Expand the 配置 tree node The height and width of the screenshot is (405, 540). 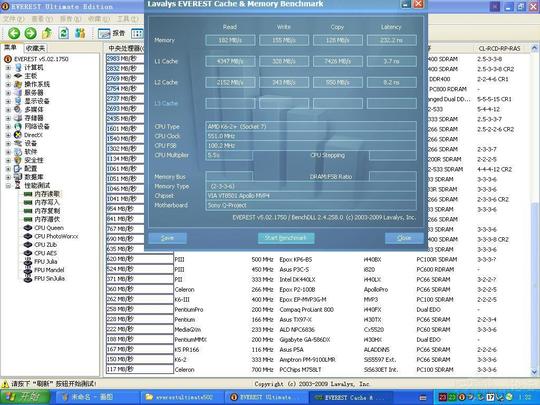tap(8, 169)
